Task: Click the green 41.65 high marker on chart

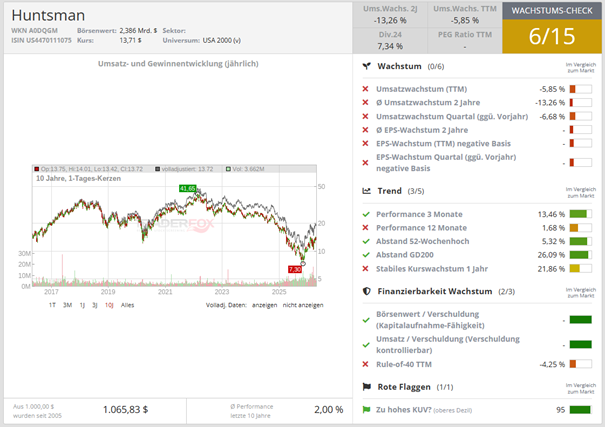Action: pos(188,188)
